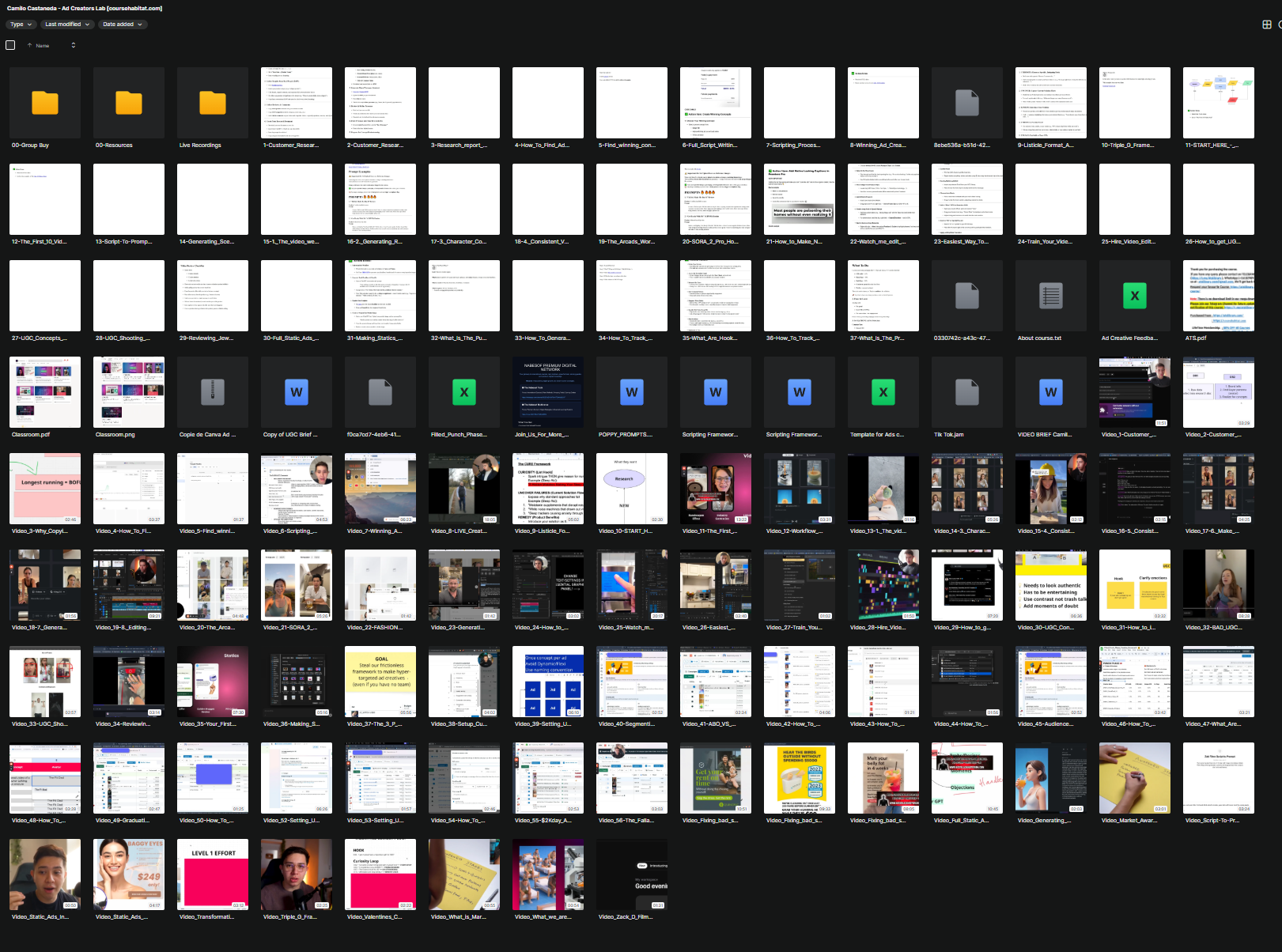Screen dimensions: 1282x952
Task: Play Video_30-UGC_Con video thumbnail
Action: pyautogui.click(x=1051, y=585)
